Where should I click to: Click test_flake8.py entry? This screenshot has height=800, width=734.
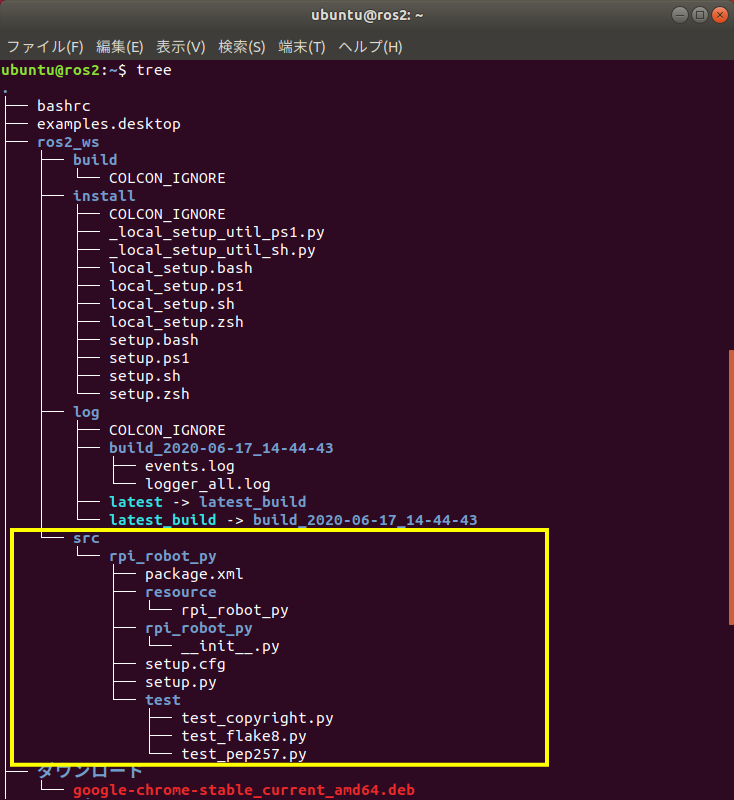244,736
